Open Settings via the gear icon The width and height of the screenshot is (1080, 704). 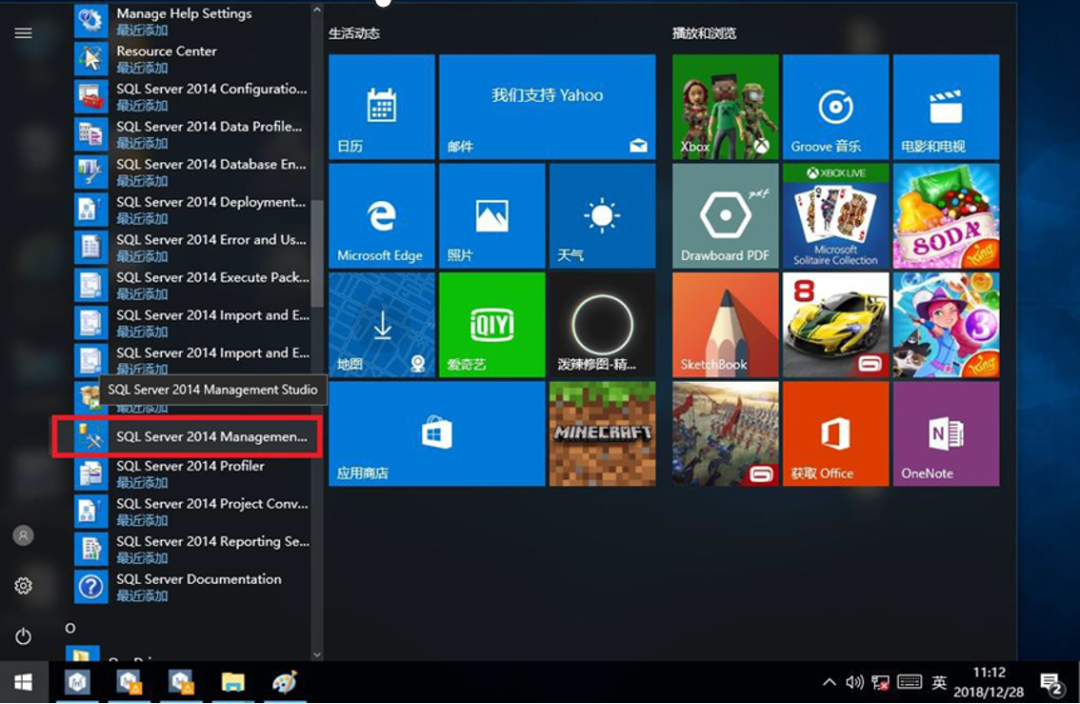(x=23, y=586)
